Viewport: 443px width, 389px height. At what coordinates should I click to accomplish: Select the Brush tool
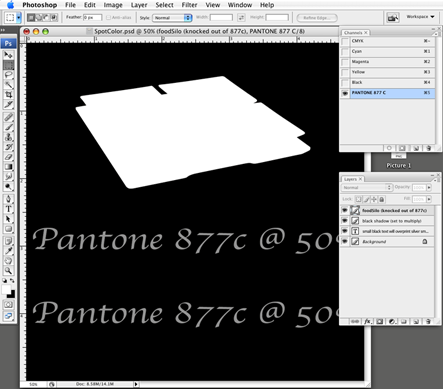tap(8, 127)
